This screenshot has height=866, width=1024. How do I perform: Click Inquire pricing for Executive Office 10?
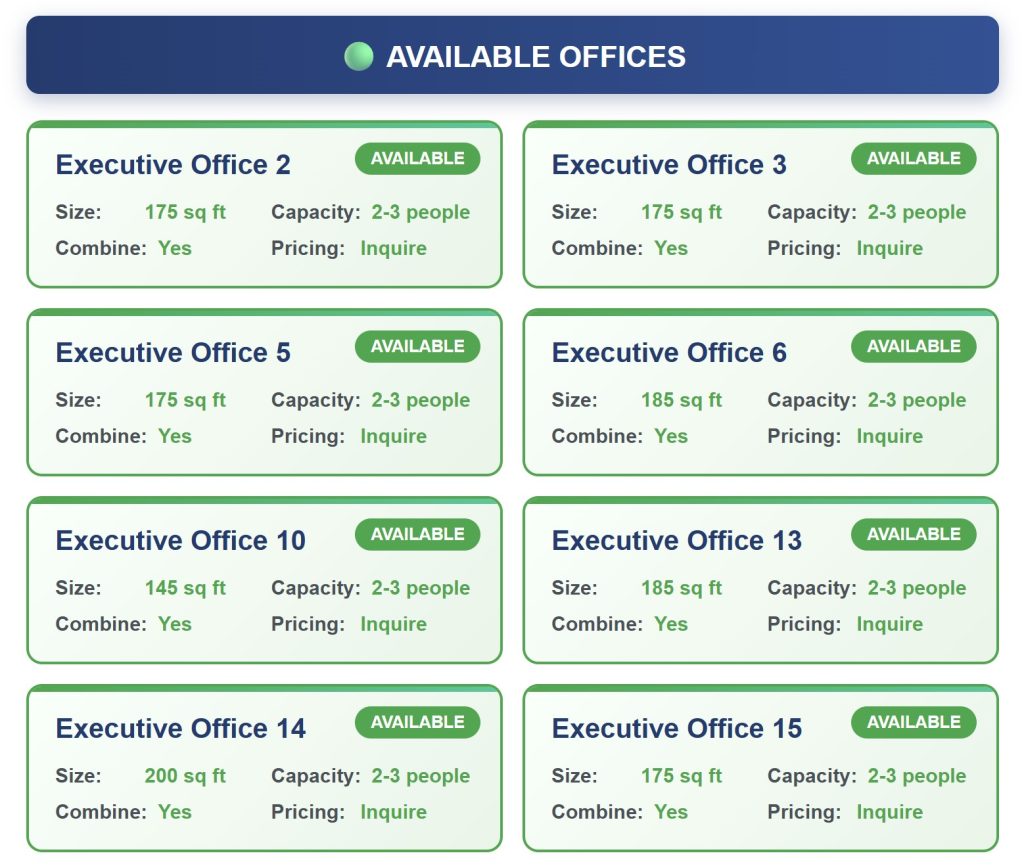[x=393, y=624]
